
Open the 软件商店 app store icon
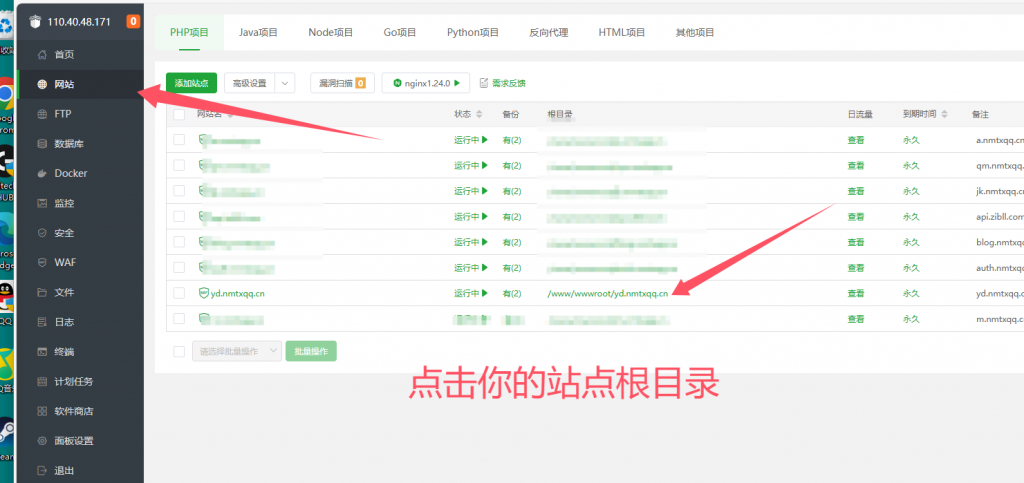(x=42, y=411)
